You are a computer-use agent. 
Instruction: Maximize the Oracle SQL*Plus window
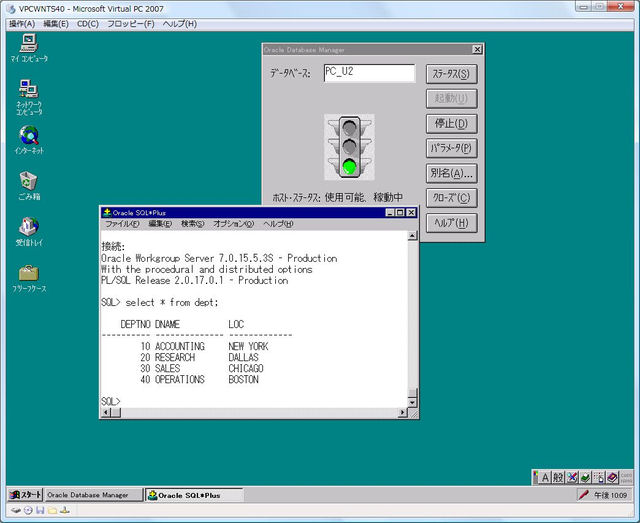400,212
